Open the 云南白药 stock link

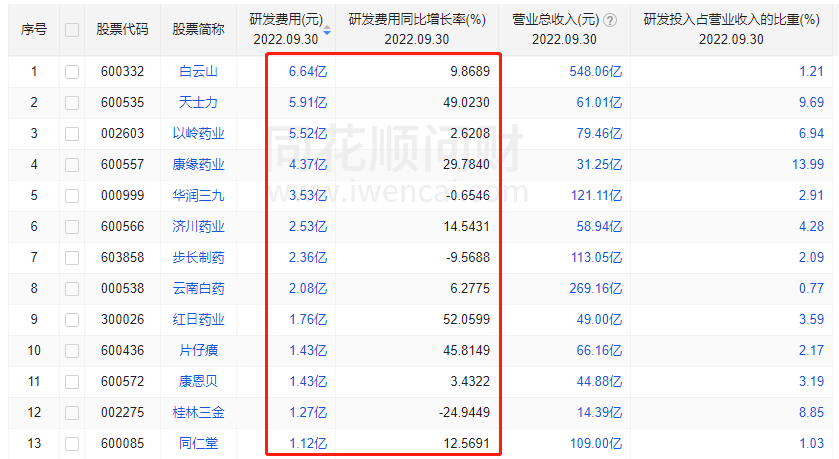click(198, 289)
